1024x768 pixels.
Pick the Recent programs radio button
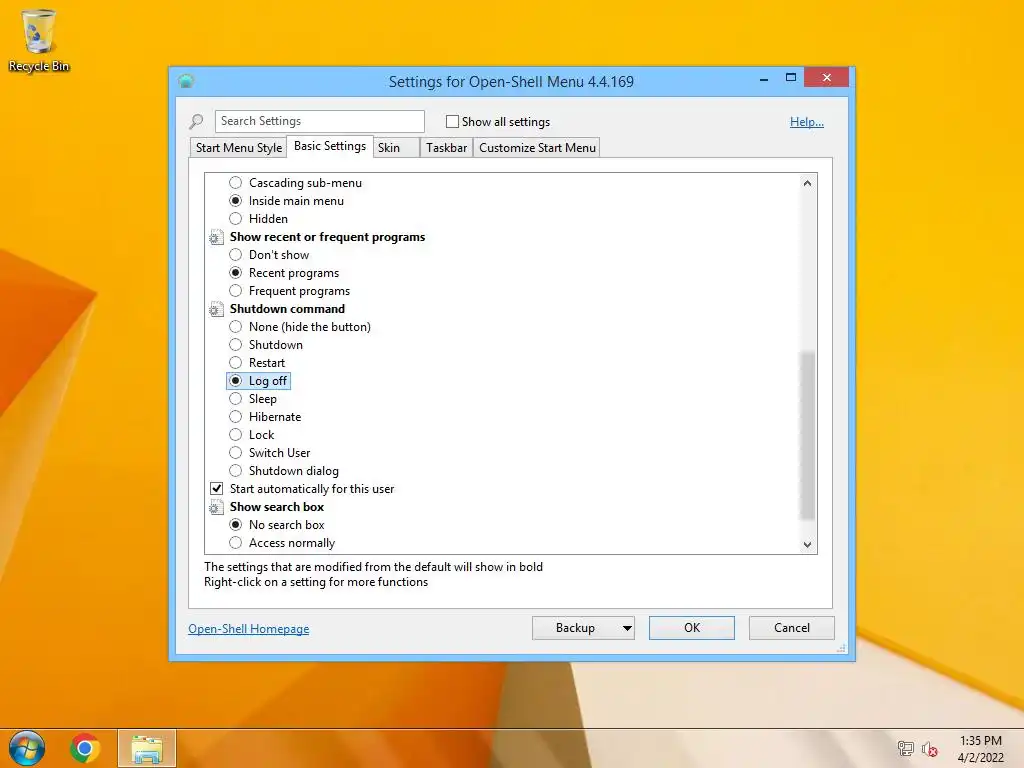[x=235, y=273]
